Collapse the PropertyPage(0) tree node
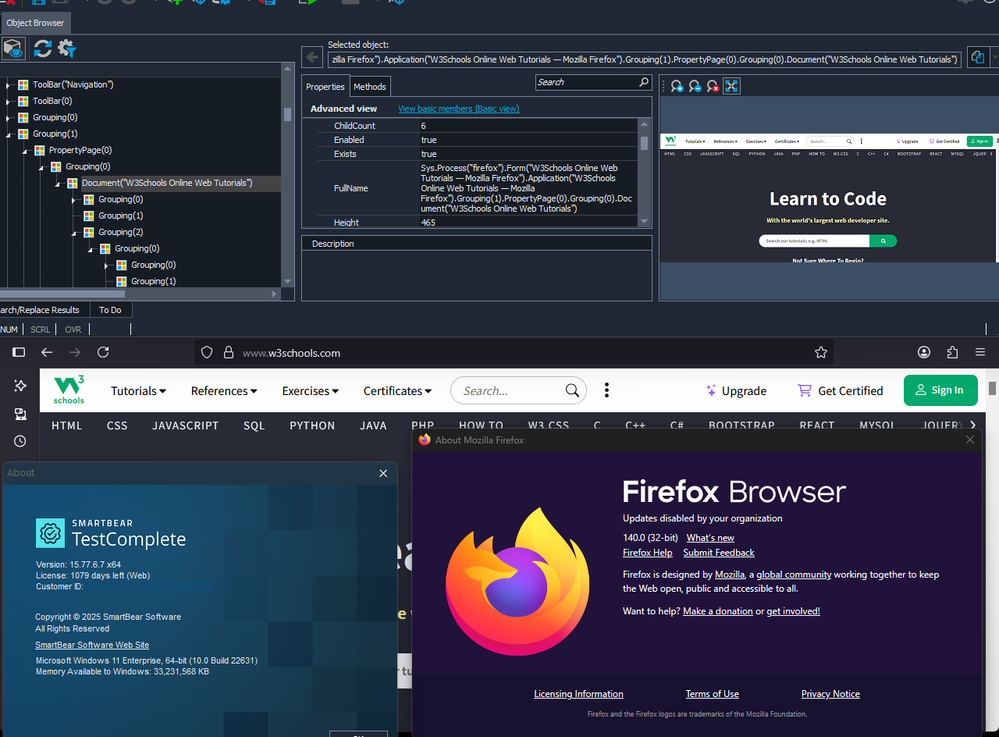This screenshot has width=999, height=737. pos(24,151)
